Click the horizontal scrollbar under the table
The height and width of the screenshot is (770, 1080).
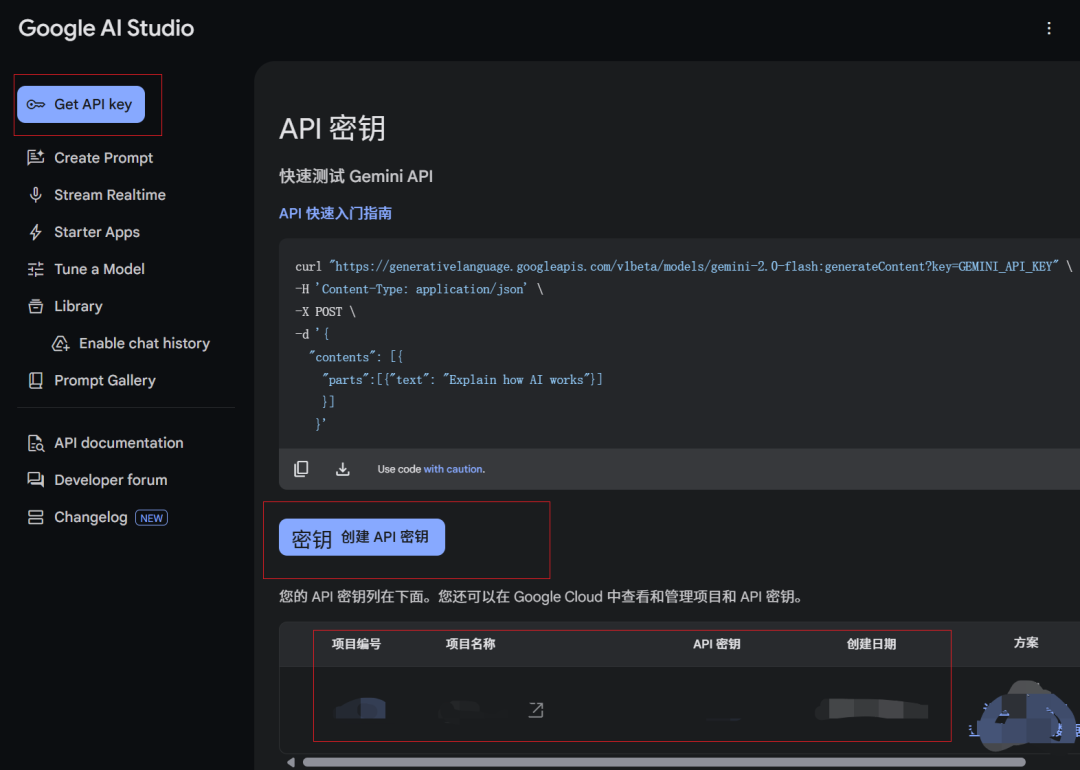click(x=664, y=762)
